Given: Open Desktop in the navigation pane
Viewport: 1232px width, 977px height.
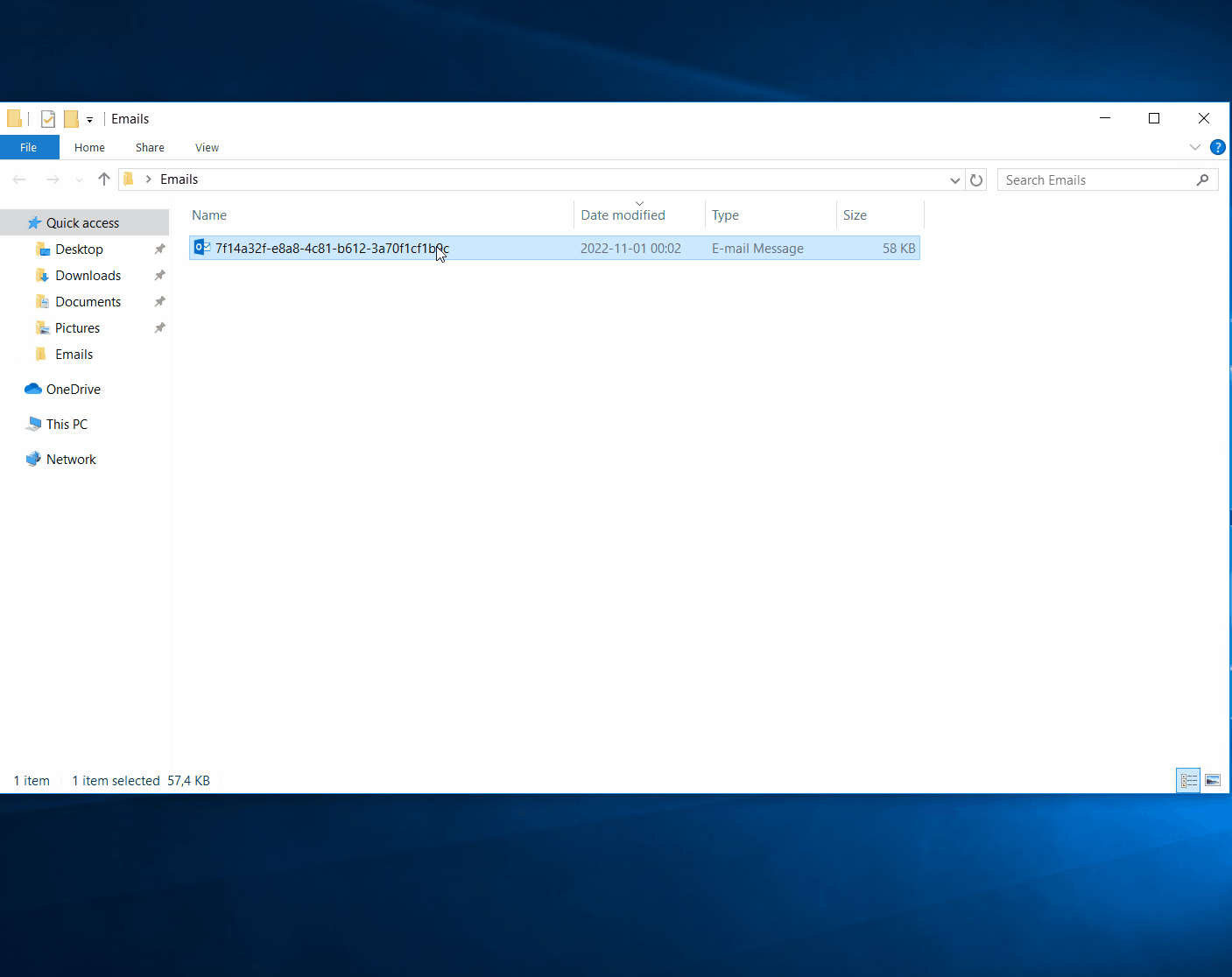Looking at the screenshot, I should (79, 250).
